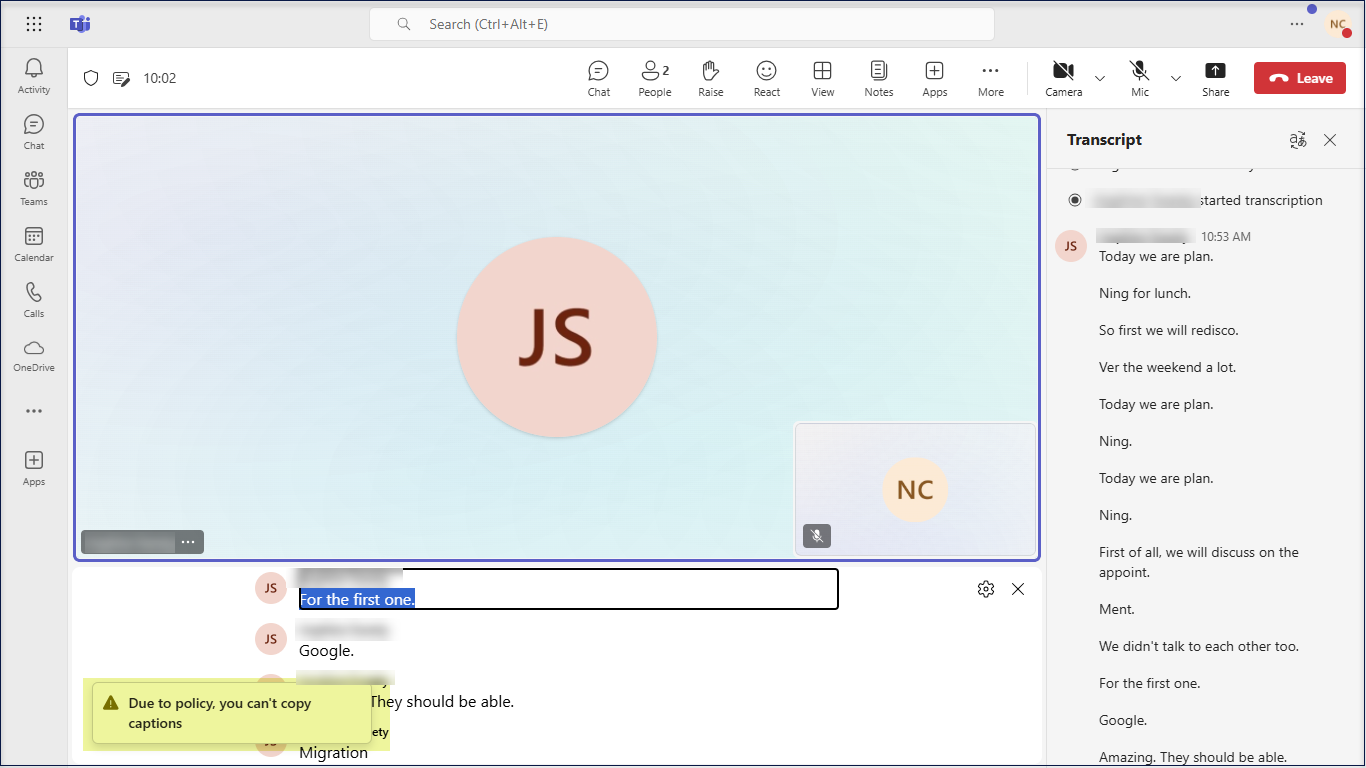Open the meeting Chat icon in toolbar
The height and width of the screenshot is (768, 1366).
[x=598, y=78]
